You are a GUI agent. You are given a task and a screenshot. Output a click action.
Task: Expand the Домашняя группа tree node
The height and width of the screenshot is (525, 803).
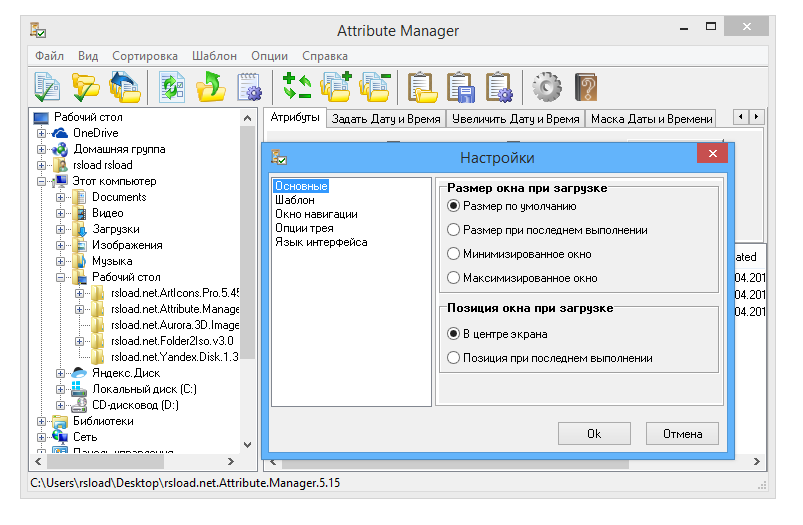(x=41, y=150)
